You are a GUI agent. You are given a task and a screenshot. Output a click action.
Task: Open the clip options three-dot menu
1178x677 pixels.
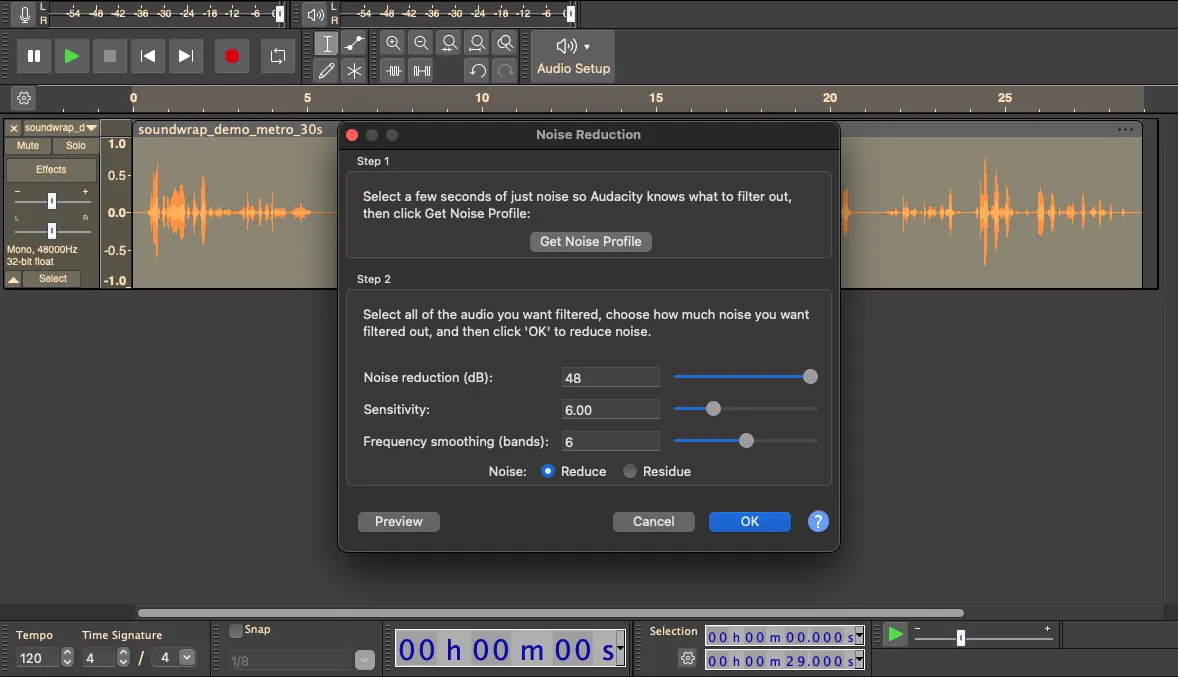(1125, 129)
